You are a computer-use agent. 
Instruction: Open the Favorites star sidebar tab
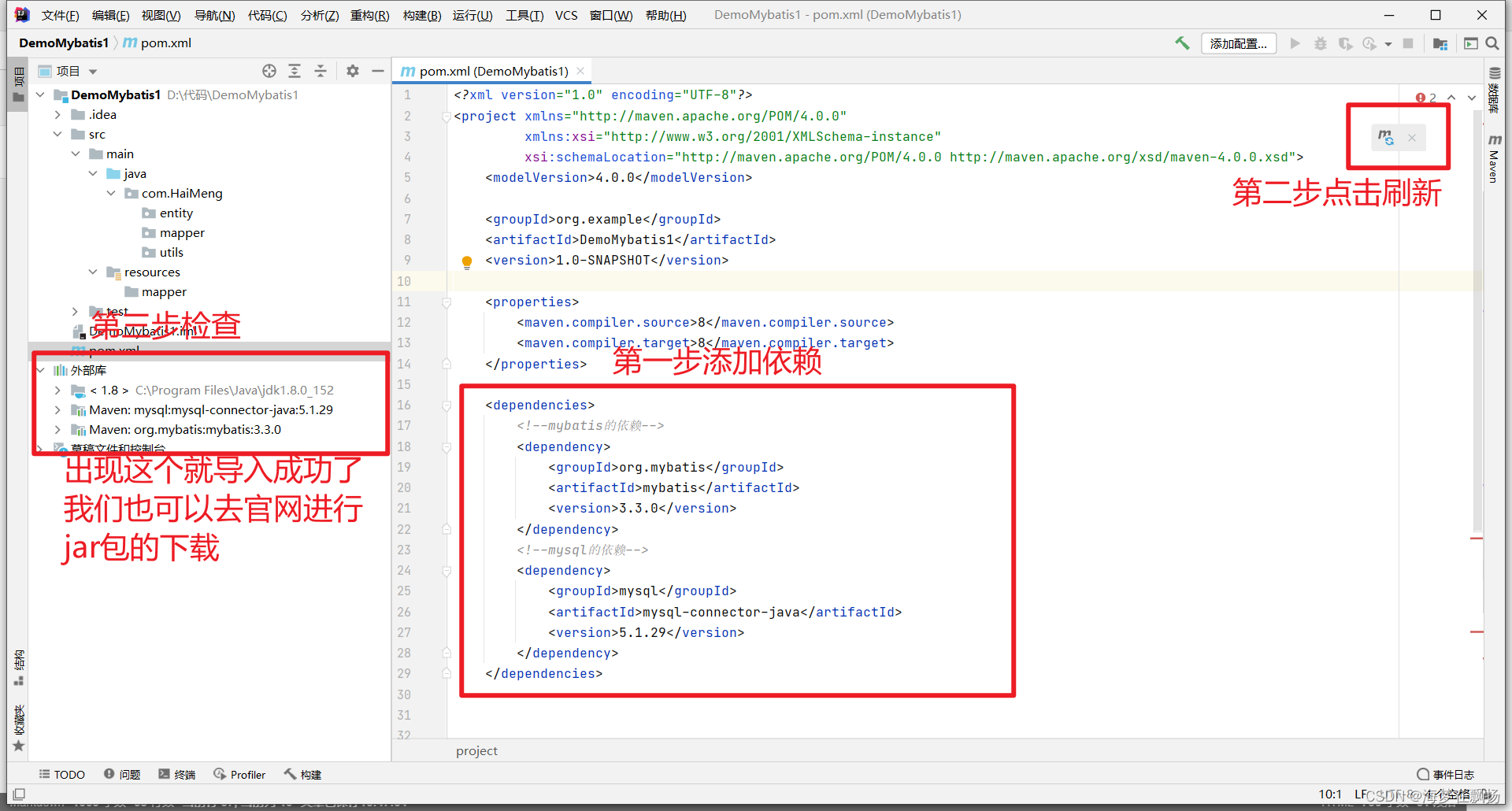click(x=19, y=728)
